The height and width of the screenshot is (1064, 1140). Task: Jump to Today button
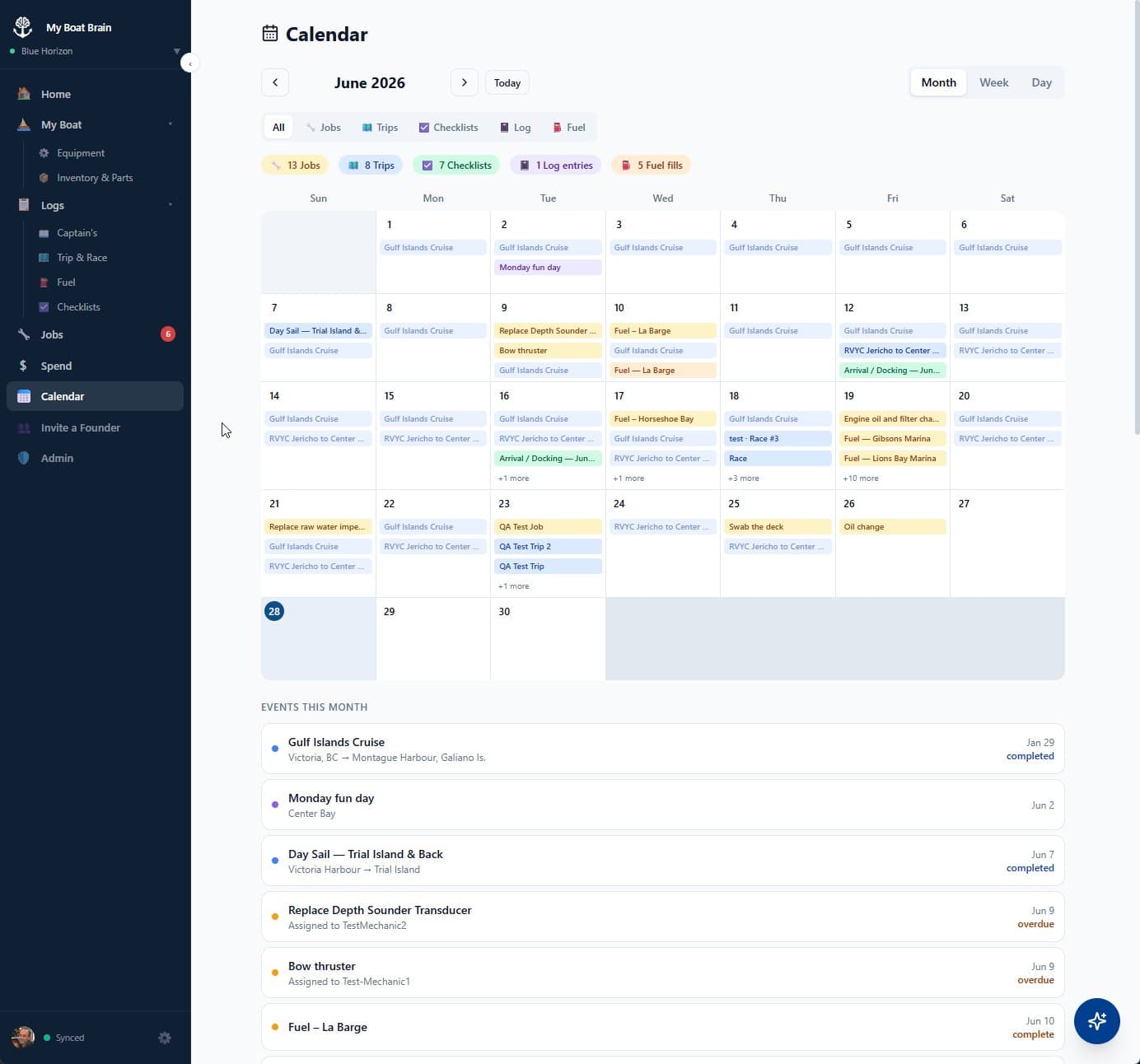507,82
